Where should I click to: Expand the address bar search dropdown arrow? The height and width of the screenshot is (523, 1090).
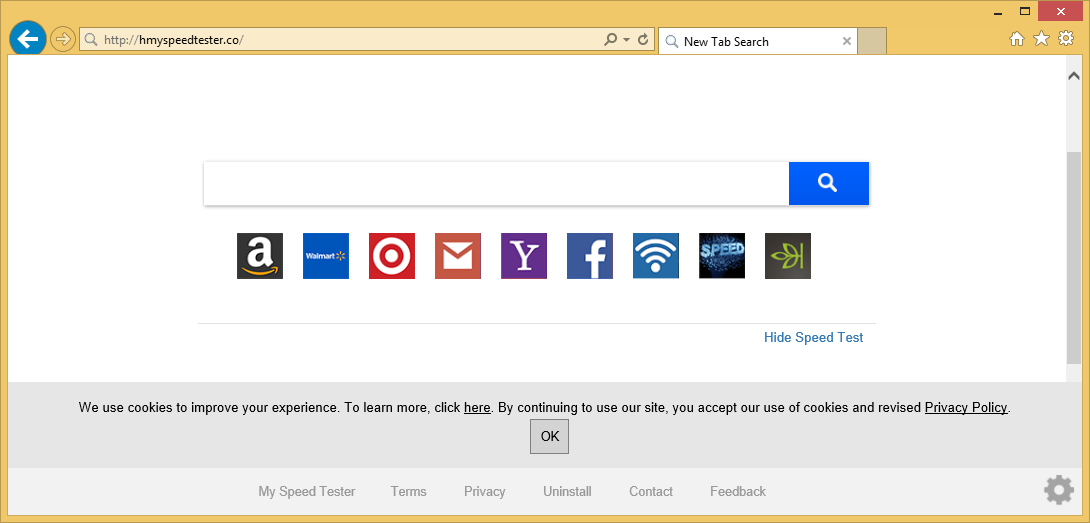click(x=627, y=41)
